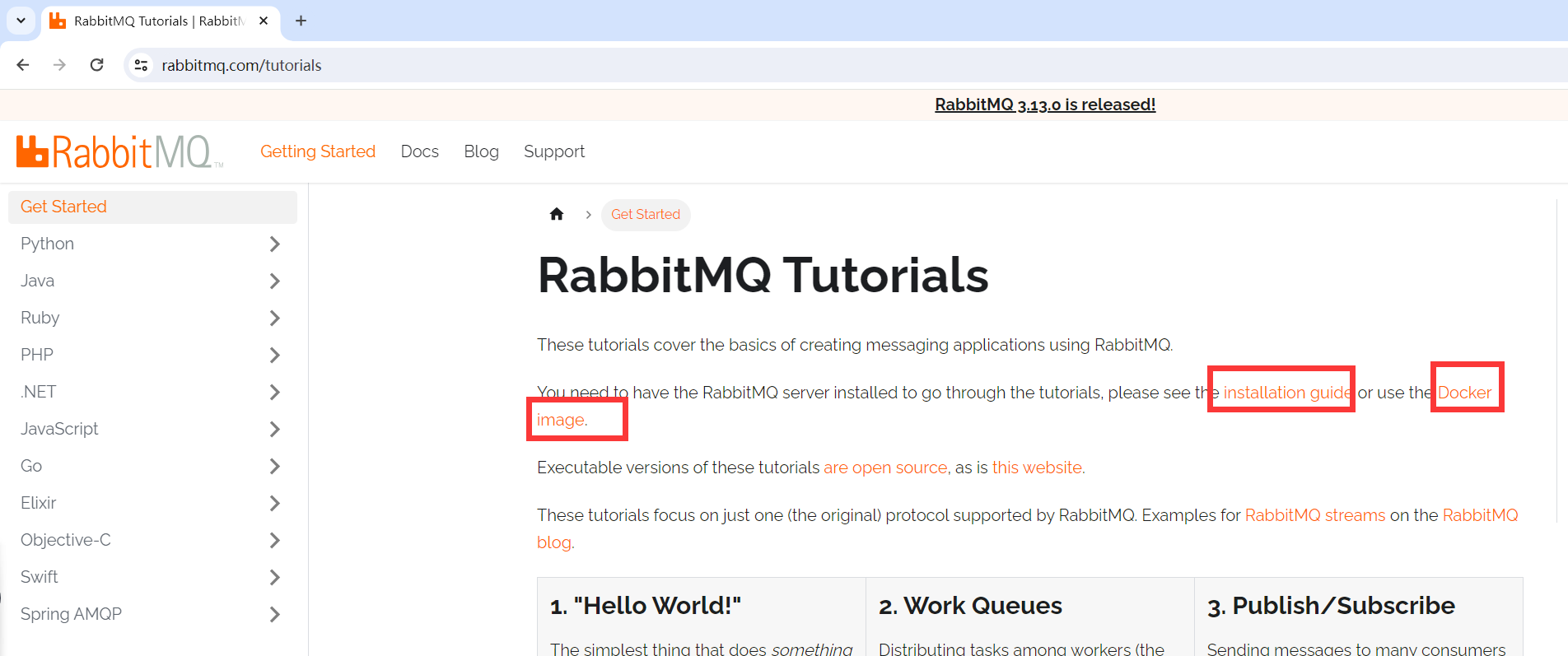The width and height of the screenshot is (1568, 656).
Task: Open the Python sidebar entry
Action: 48,244
